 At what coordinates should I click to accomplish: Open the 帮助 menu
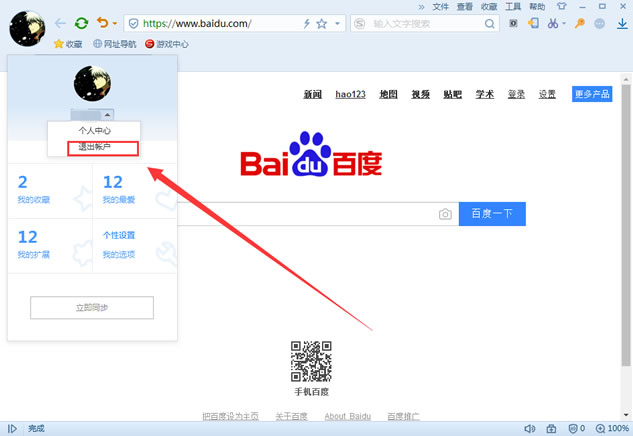537,6
